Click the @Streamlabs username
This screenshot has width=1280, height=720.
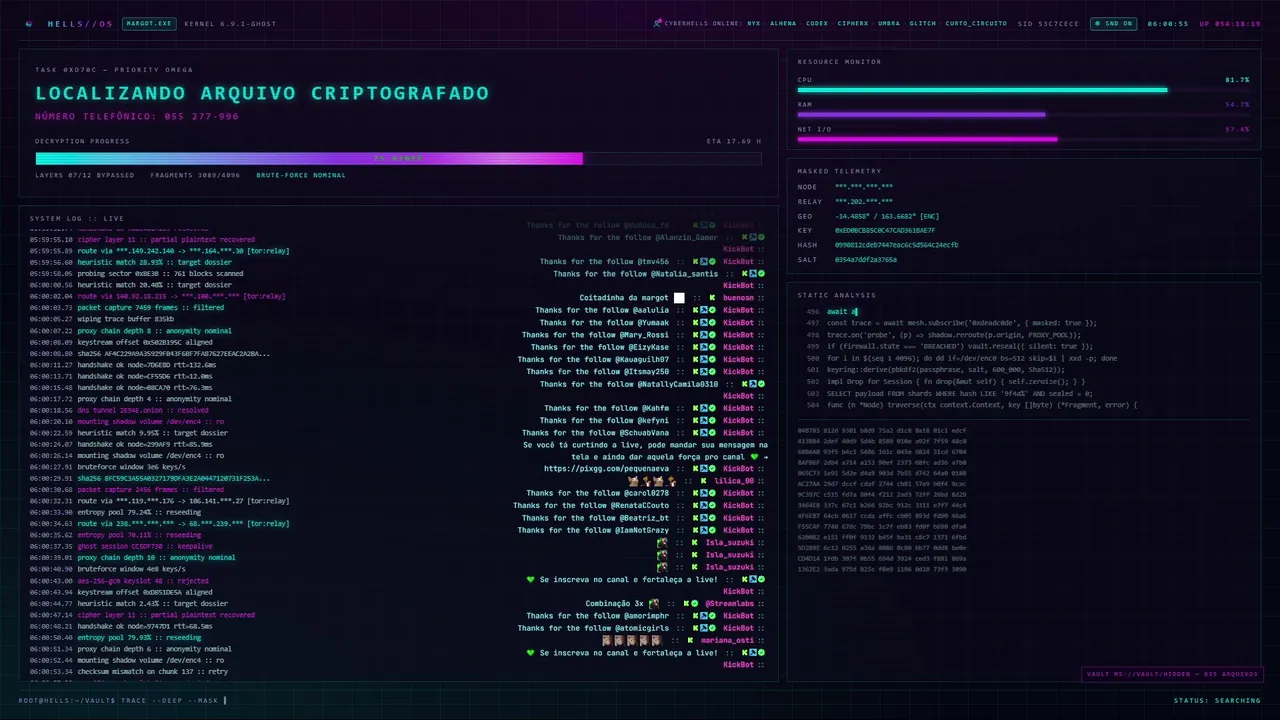[730, 604]
